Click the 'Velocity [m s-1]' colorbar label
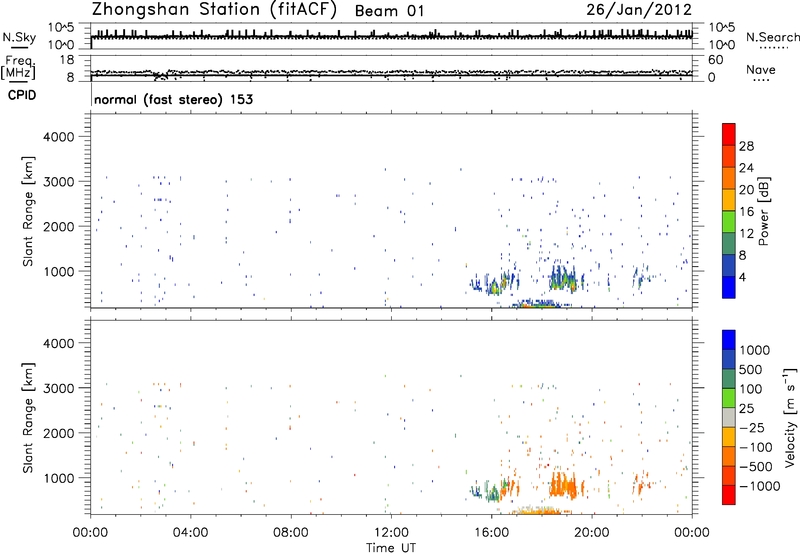The image size is (800, 554). (790, 417)
